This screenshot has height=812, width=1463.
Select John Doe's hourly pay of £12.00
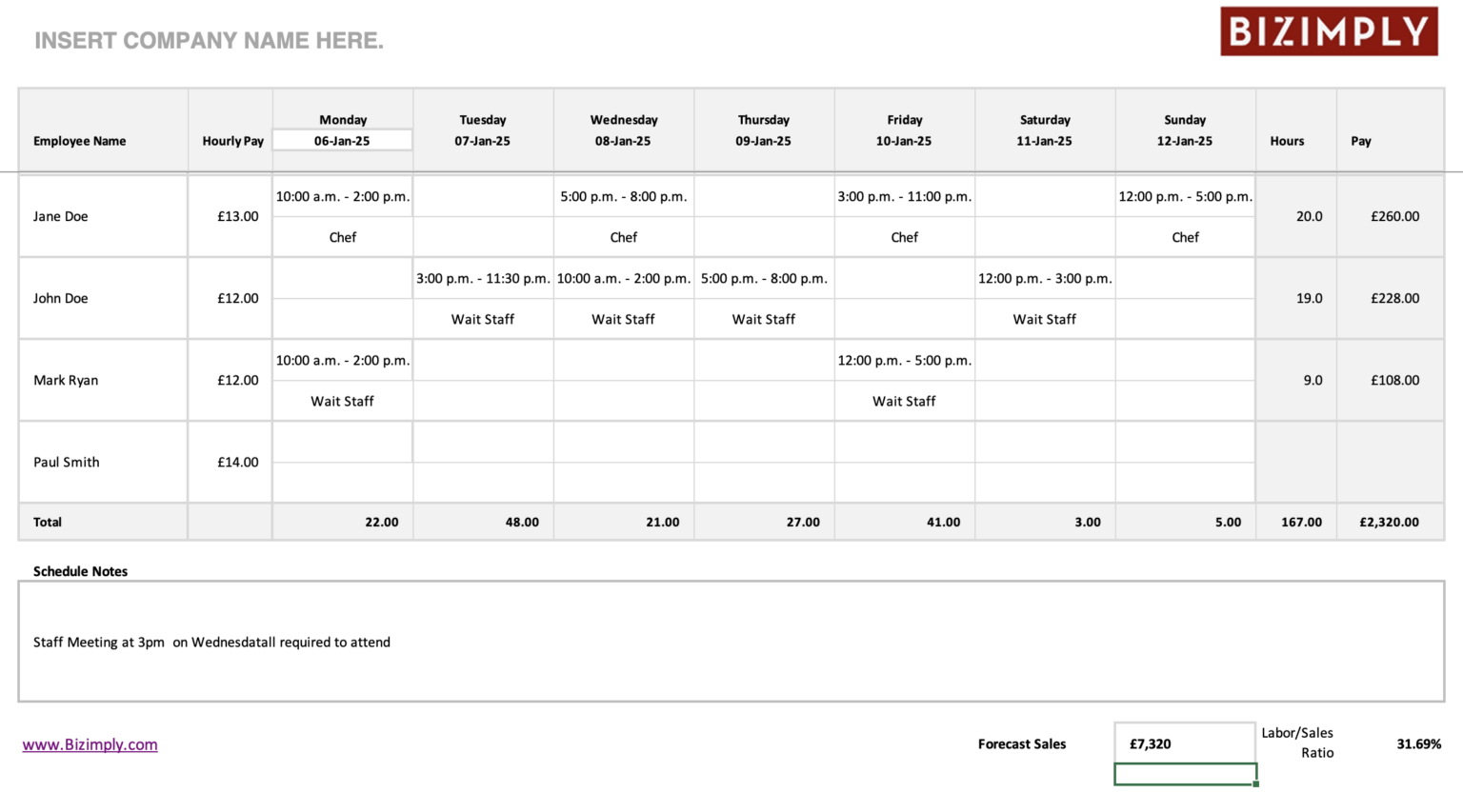click(230, 298)
